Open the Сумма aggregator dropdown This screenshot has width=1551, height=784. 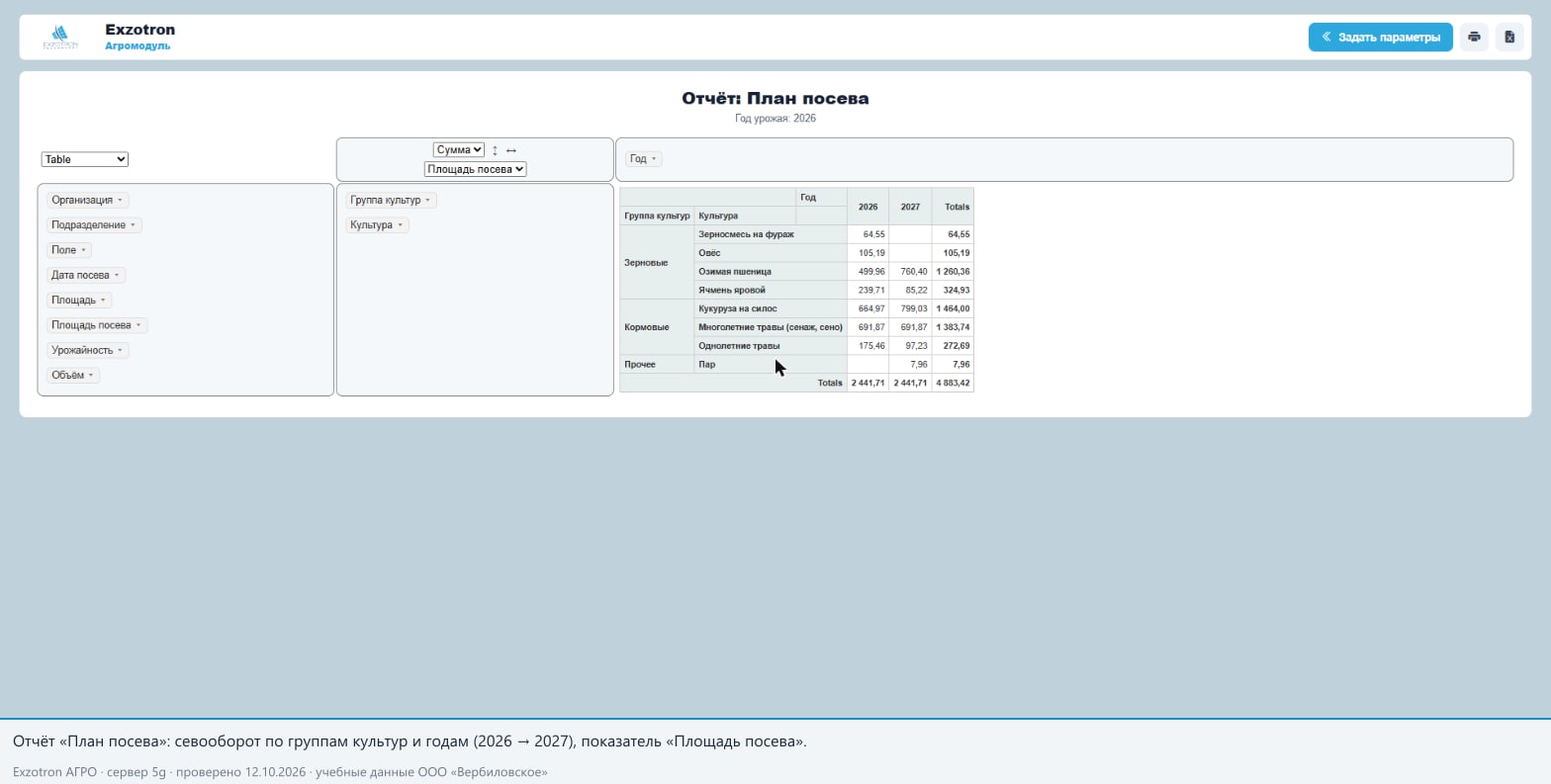coord(458,150)
